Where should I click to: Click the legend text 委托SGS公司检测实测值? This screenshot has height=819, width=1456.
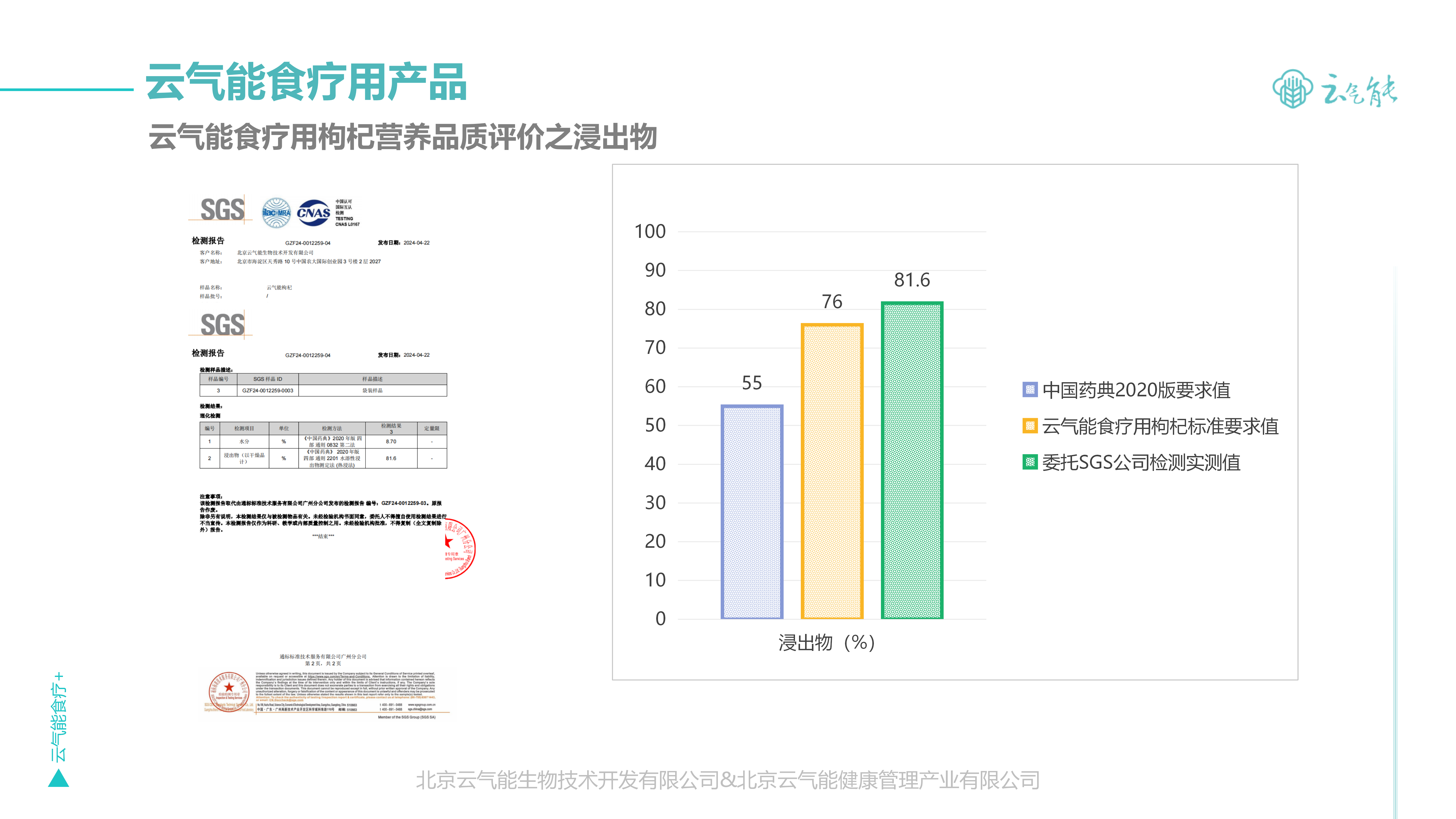pyautogui.click(x=1141, y=462)
